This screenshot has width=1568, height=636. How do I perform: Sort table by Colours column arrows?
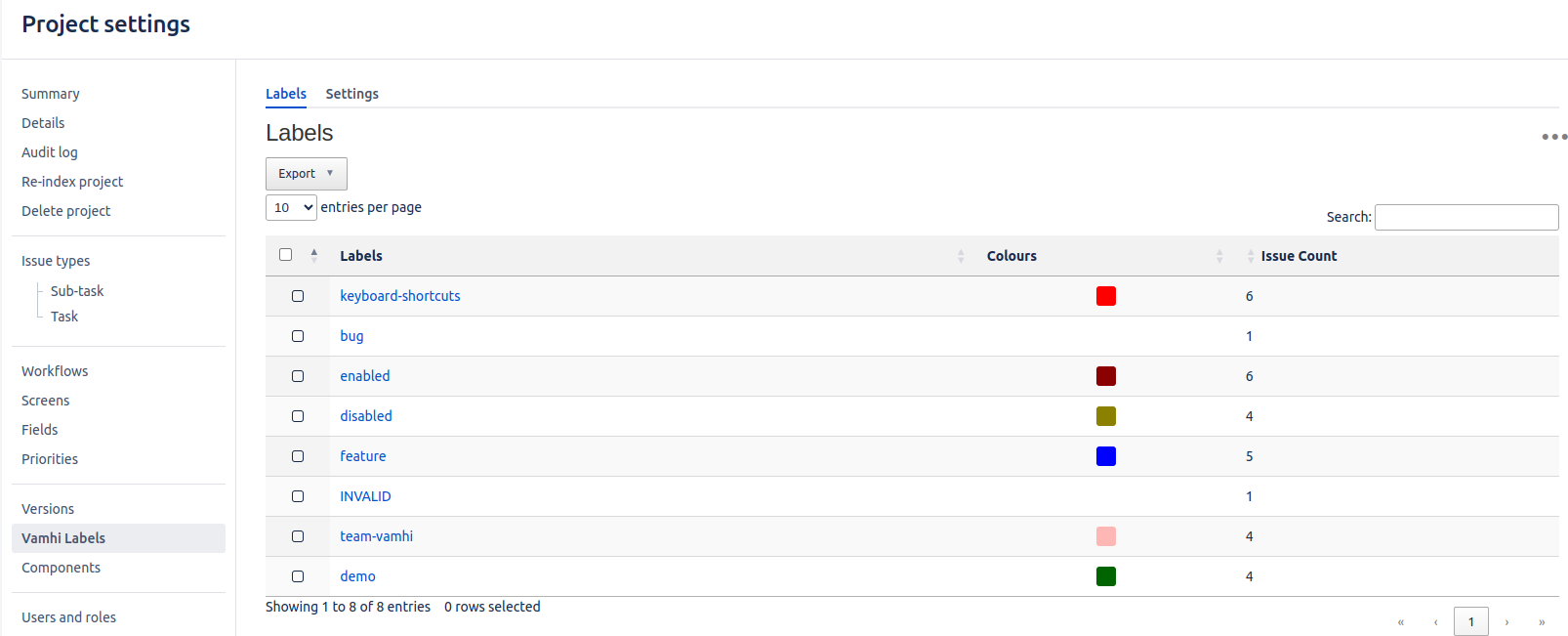click(x=1219, y=256)
